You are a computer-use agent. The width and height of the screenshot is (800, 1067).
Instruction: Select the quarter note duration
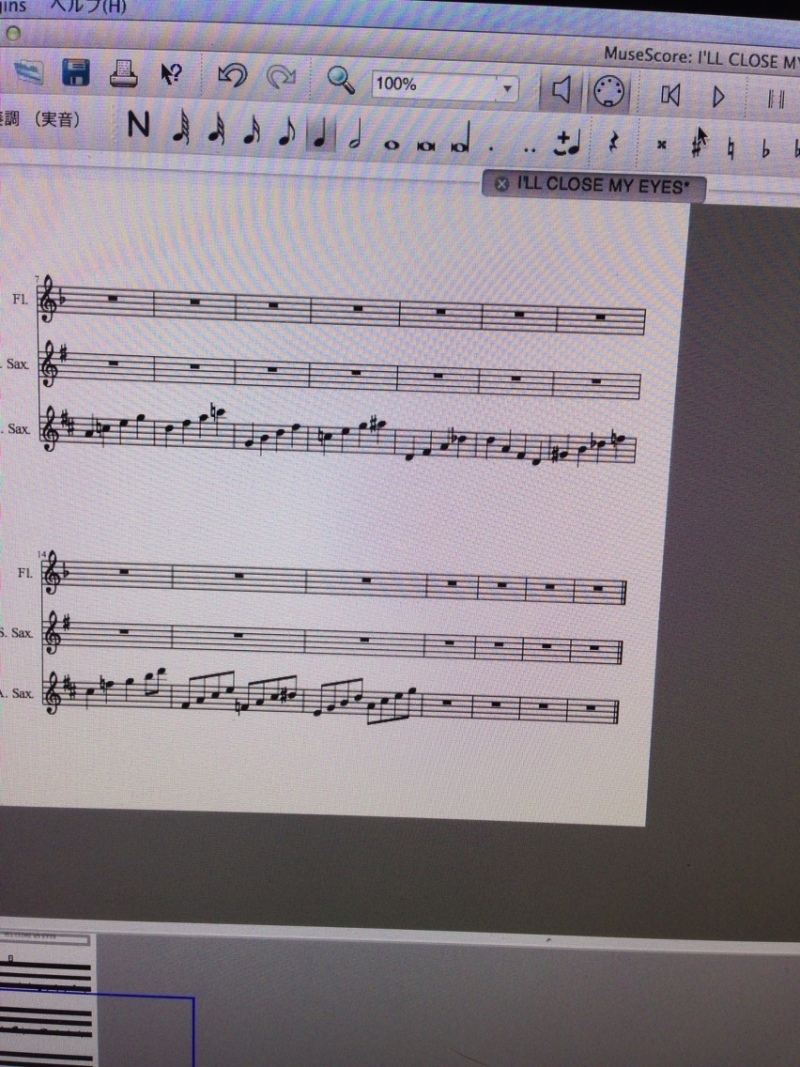(x=321, y=134)
